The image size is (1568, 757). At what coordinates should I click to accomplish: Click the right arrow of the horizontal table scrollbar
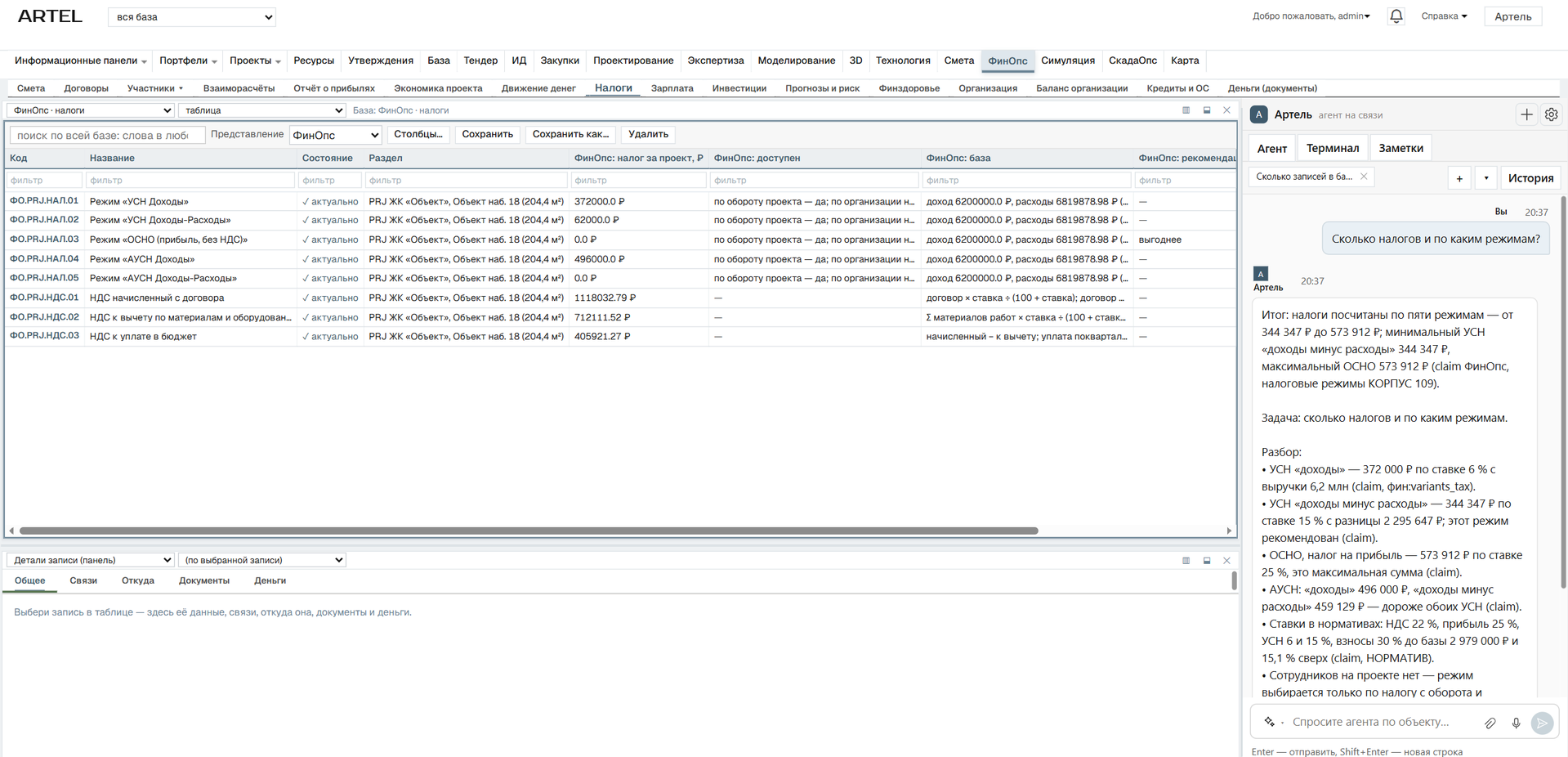pyautogui.click(x=1229, y=531)
